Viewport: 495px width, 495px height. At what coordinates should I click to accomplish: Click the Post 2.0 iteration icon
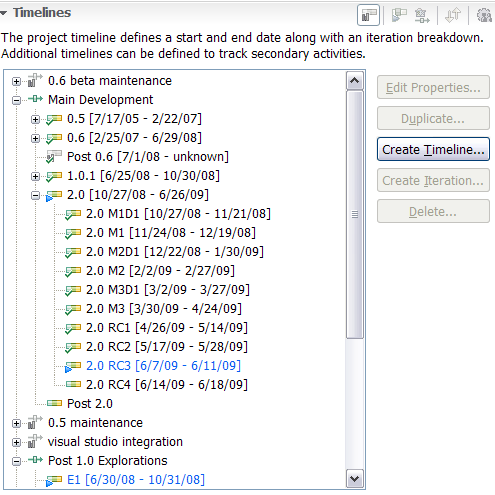pos(54,403)
